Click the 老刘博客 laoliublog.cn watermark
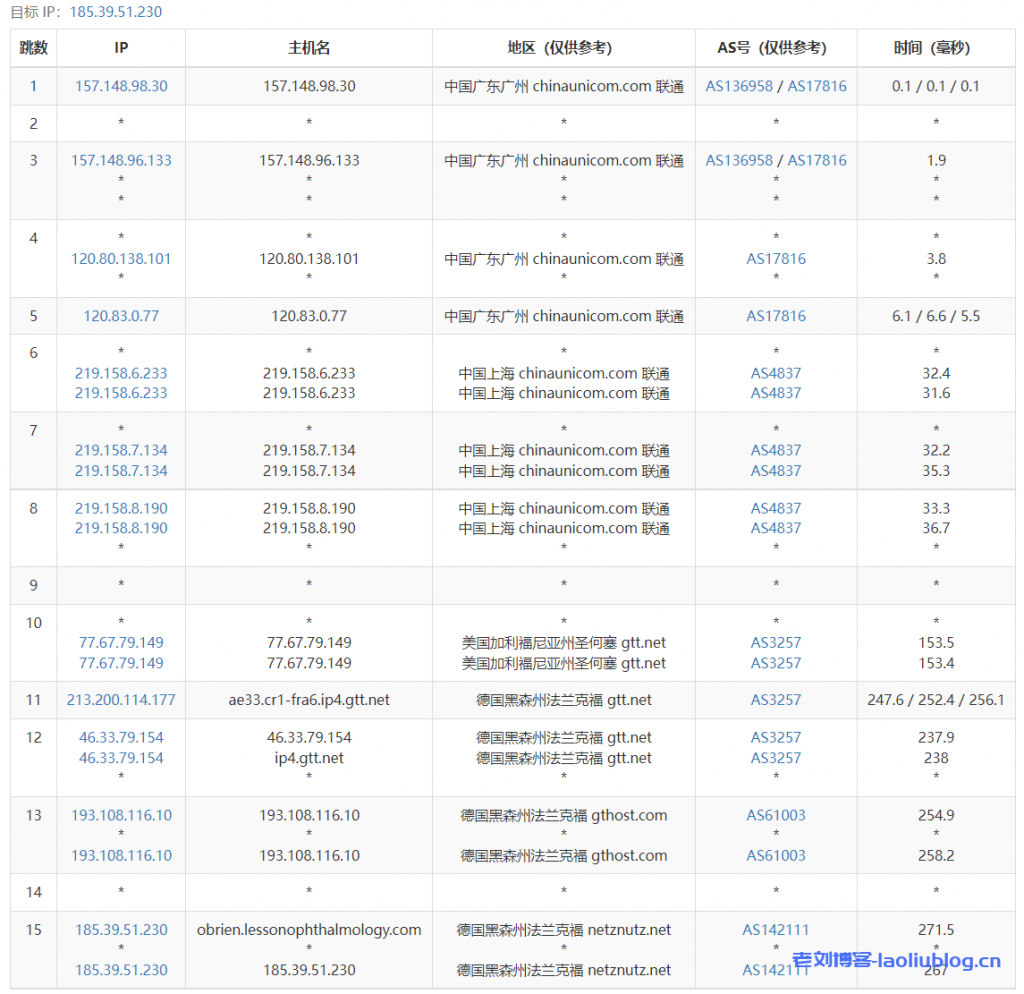The height and width of the screenshot is (994, 1024). [x=896, y=962]
